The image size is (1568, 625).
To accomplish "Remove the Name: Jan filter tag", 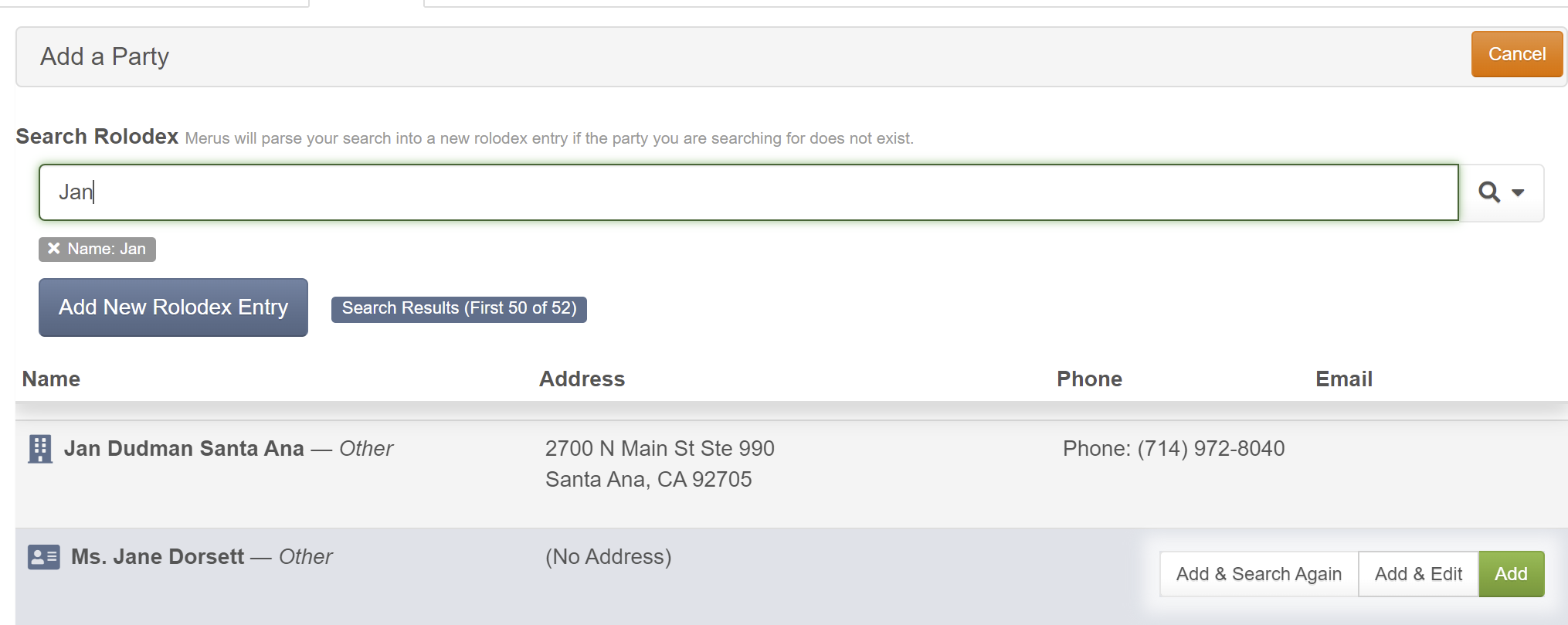I will point(53,248).
